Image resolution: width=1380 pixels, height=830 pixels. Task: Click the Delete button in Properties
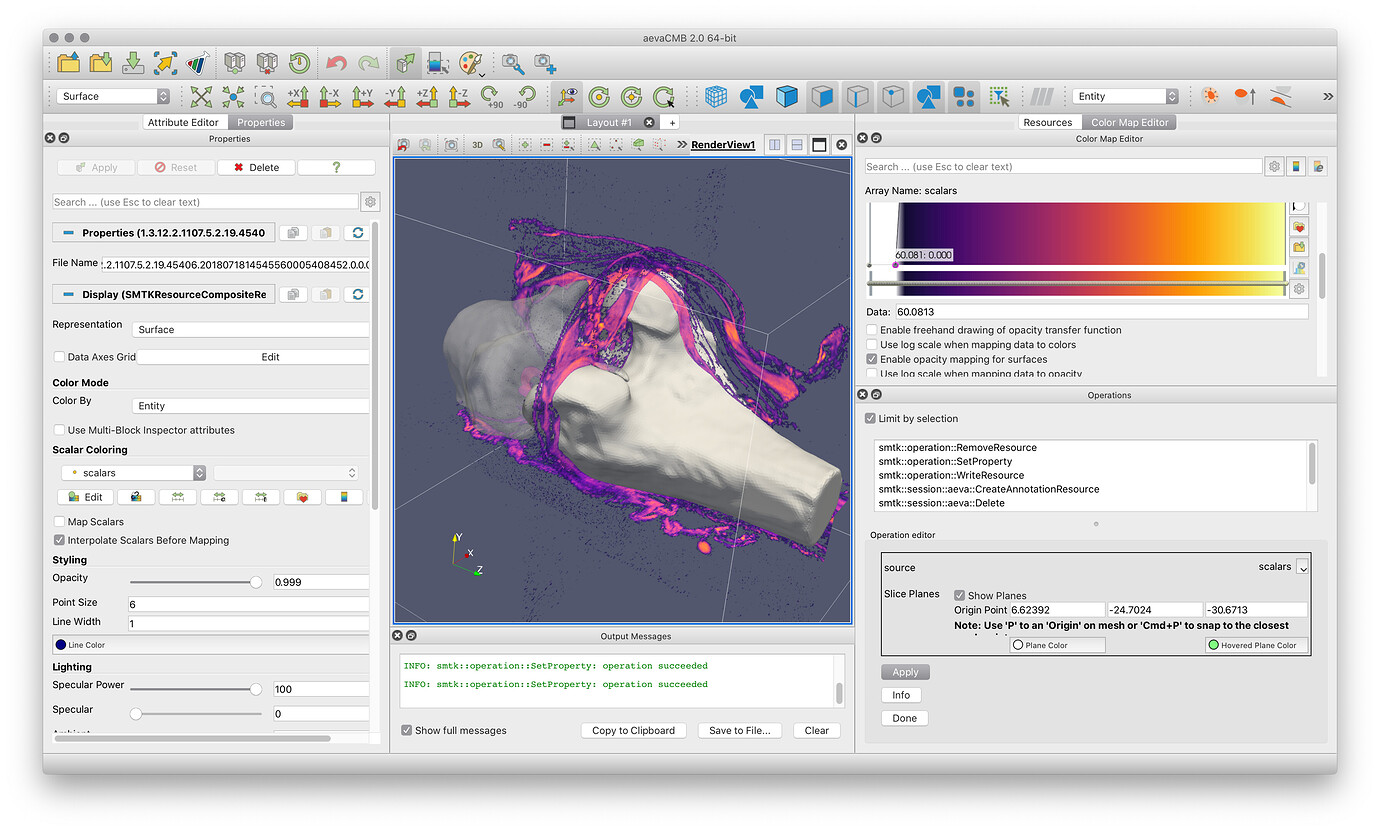[x=255, y=168]
